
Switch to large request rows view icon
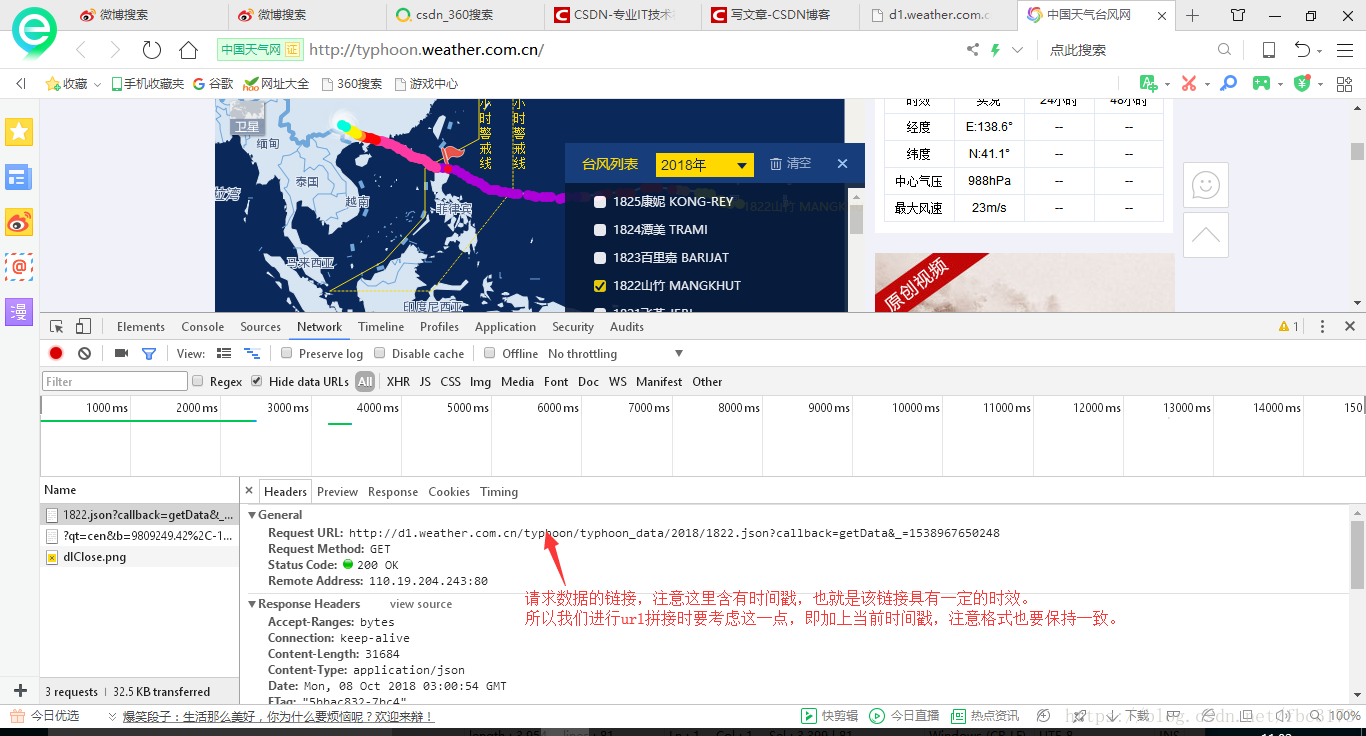224,353
